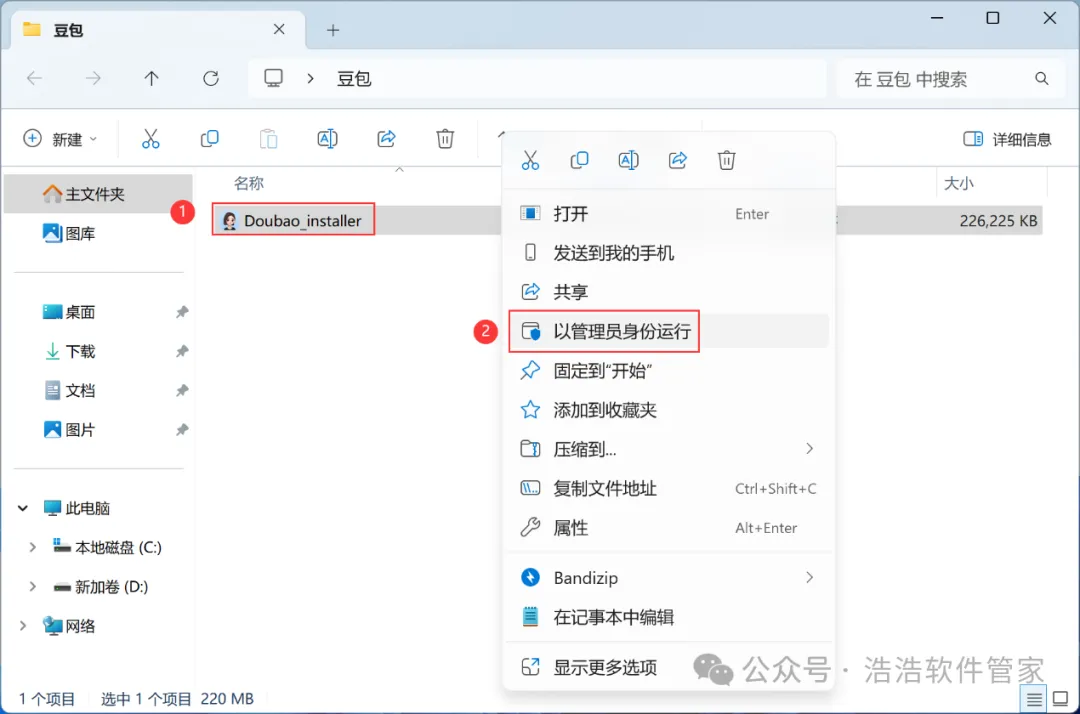The image size is (1080, 714).
Task: Click the Paste icon in the main toolbar
Action: pyautogui.click(x=269, y=139)
